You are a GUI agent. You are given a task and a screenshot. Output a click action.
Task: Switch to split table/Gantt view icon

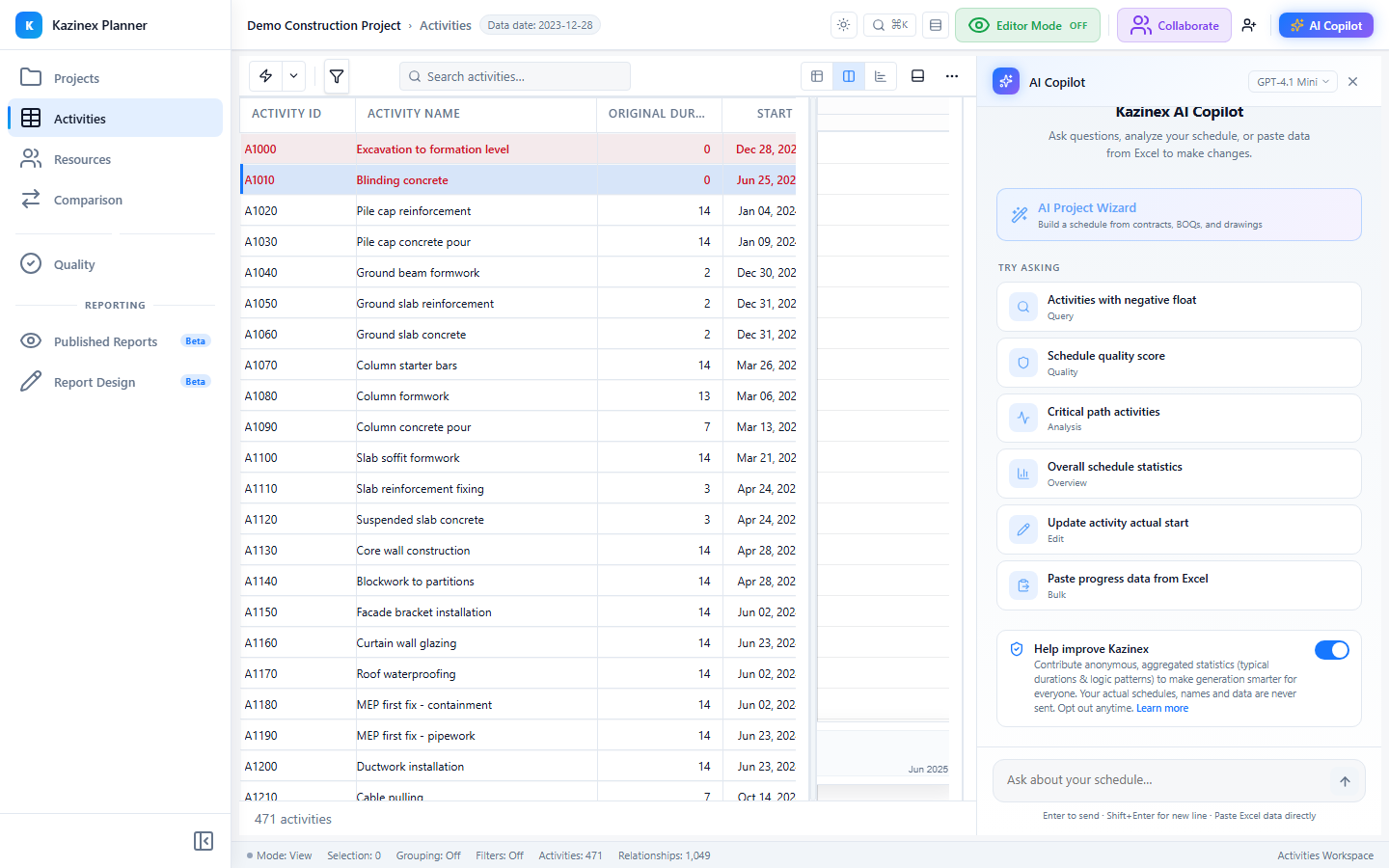point(849,76)
